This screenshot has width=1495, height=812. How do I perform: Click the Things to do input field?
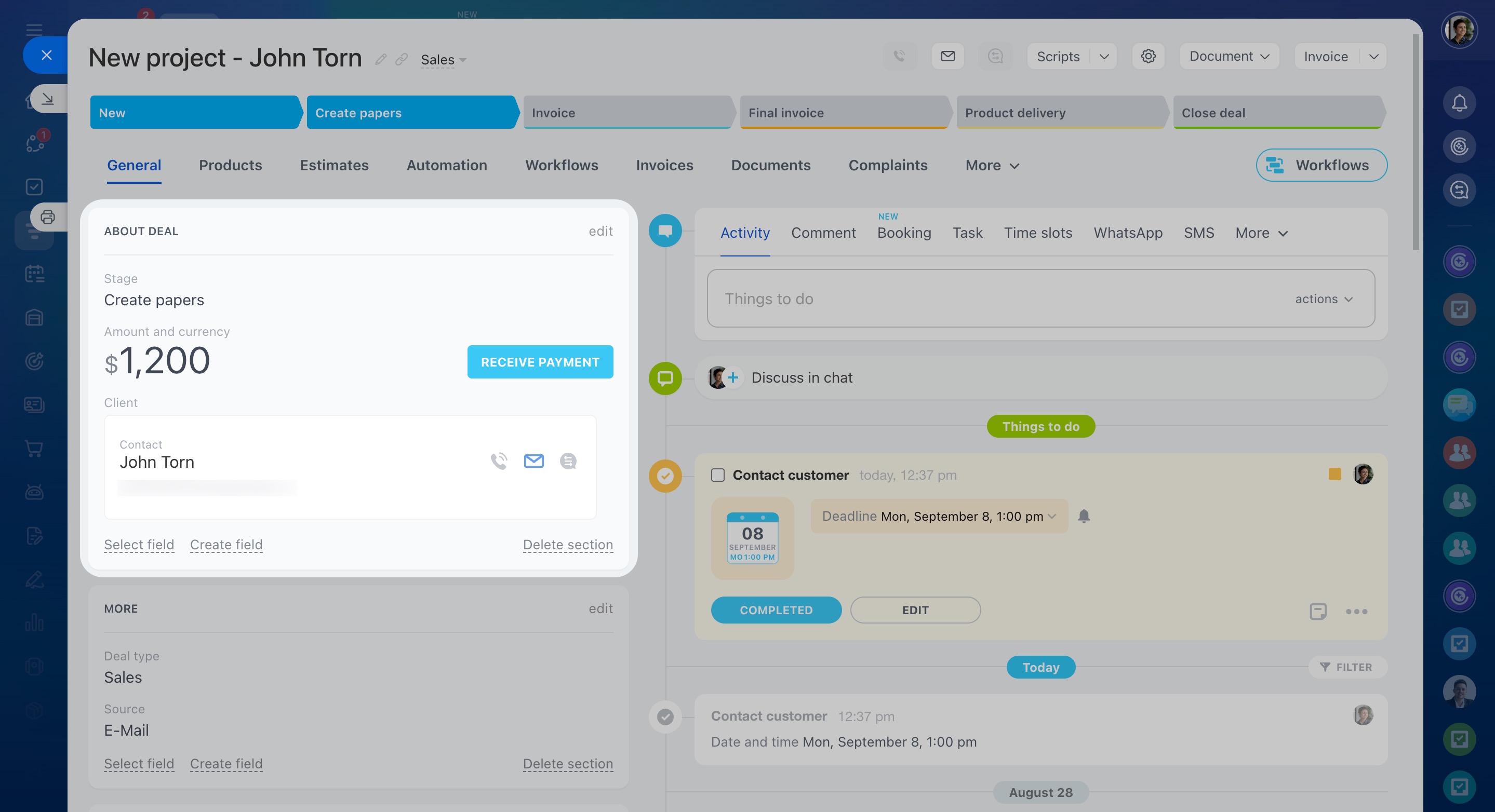pos(986,299)
